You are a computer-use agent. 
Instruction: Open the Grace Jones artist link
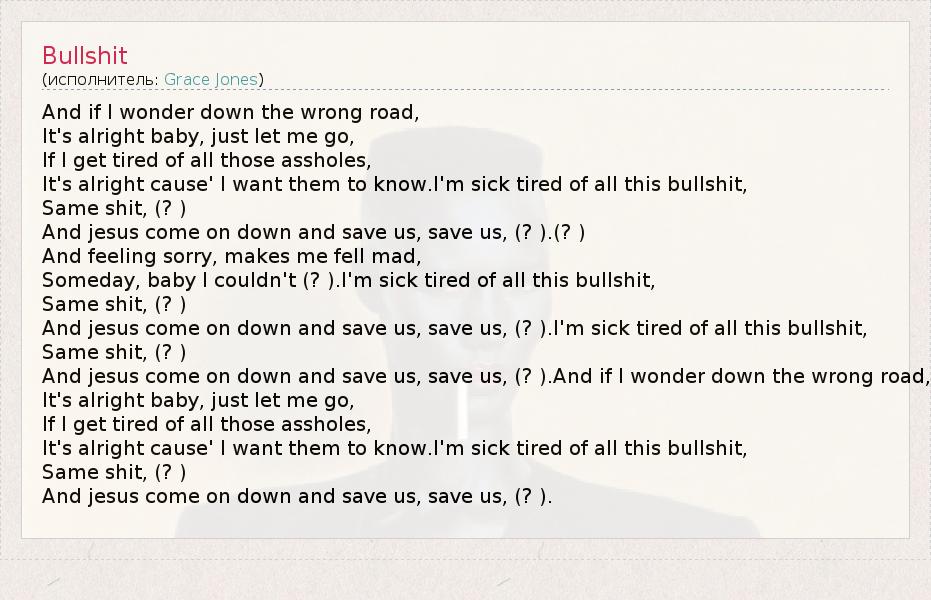(210, 79)
